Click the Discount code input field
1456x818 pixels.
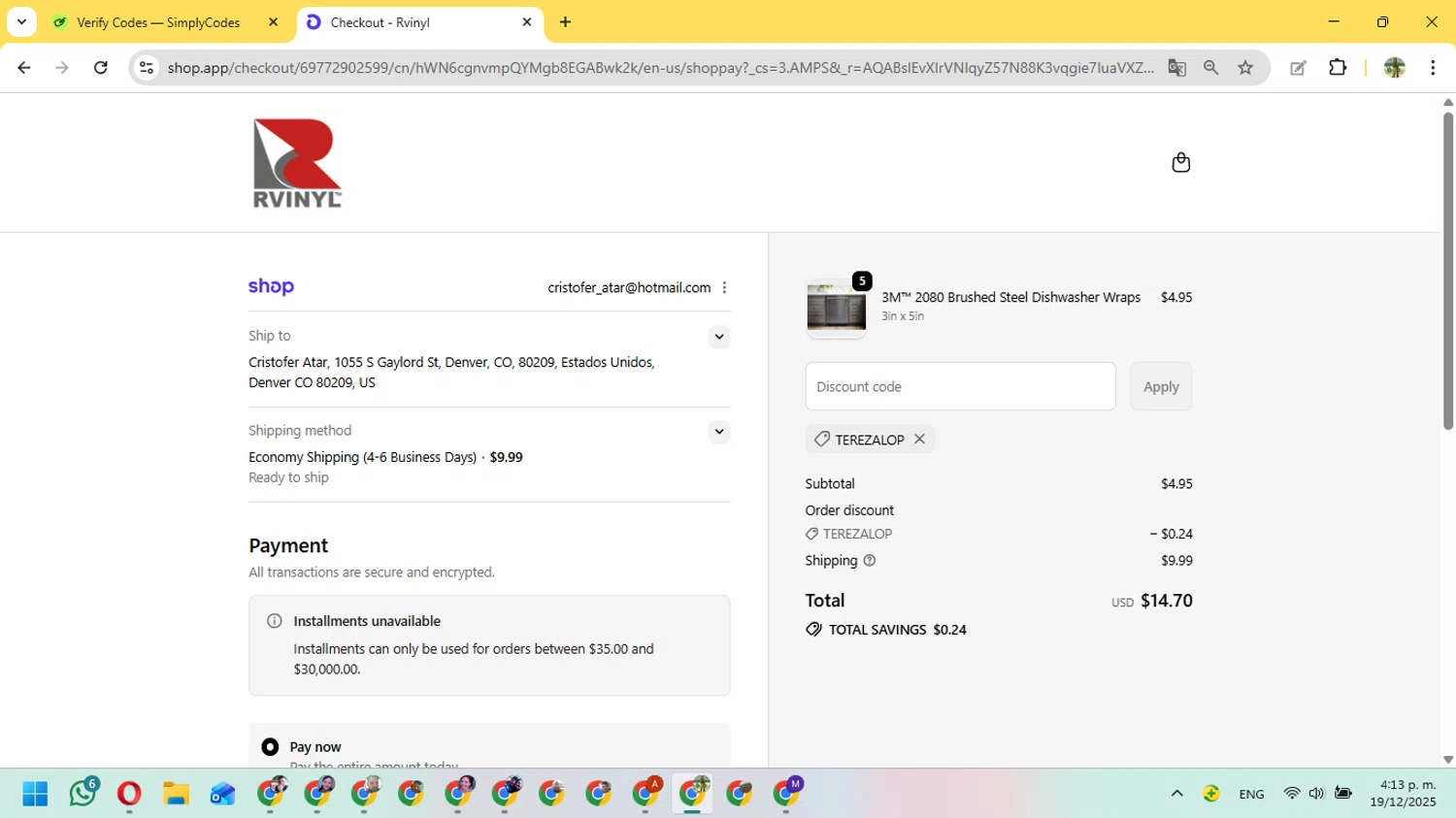(960, 386)
